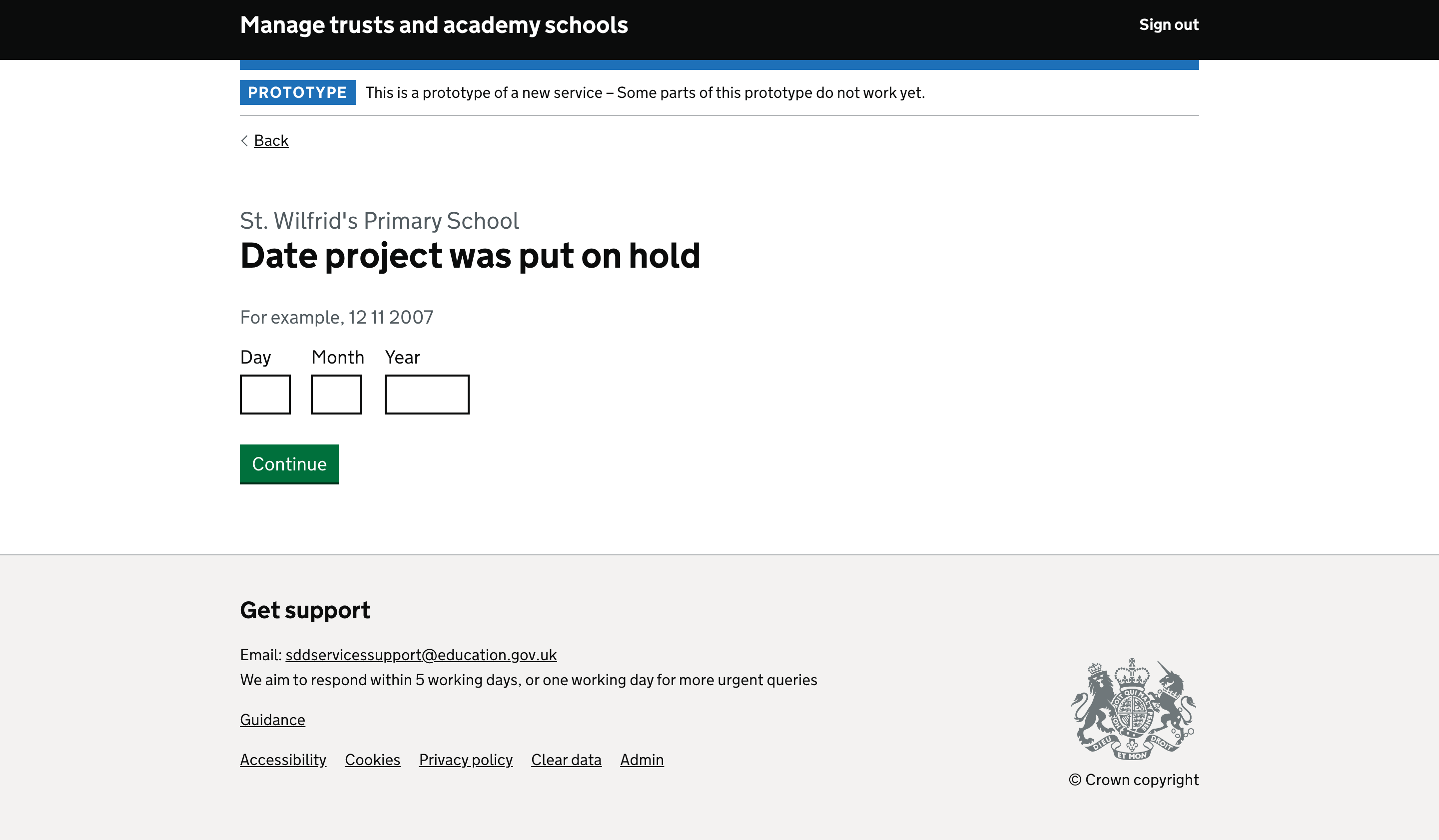This screenshot has width=1439, height=840.
Task: Click the Admin link
Action: pos(641,759)
